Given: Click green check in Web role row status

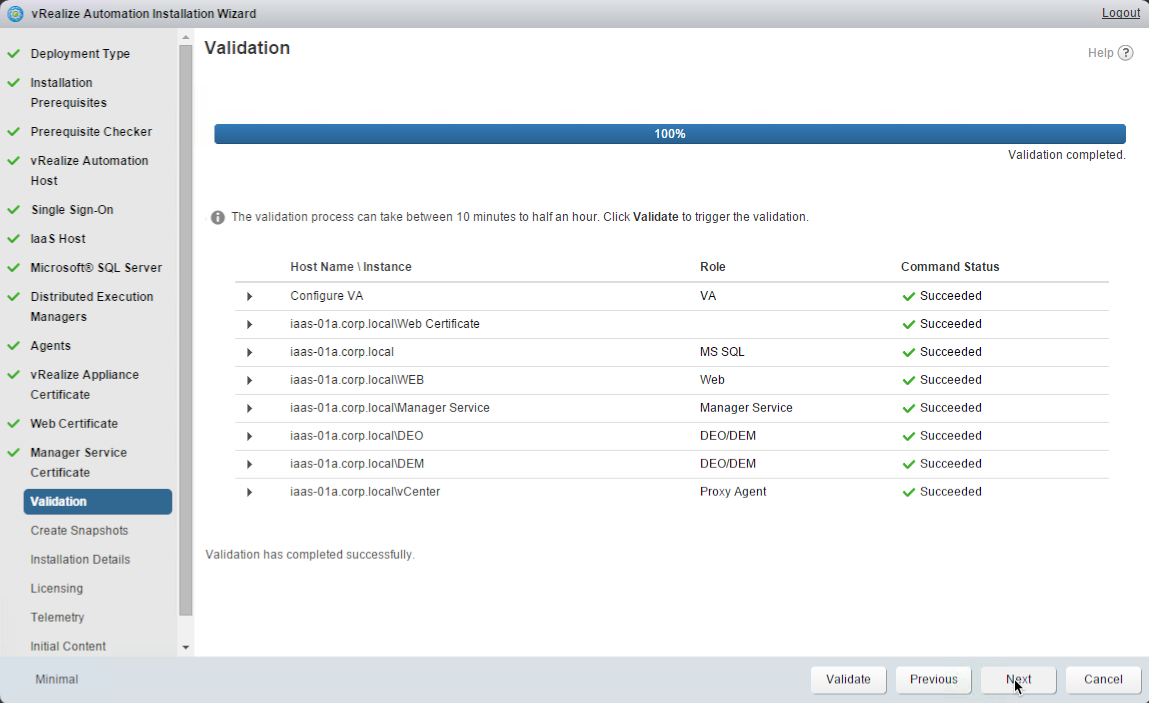Looking at the screenshot, I should coord(909,380).
